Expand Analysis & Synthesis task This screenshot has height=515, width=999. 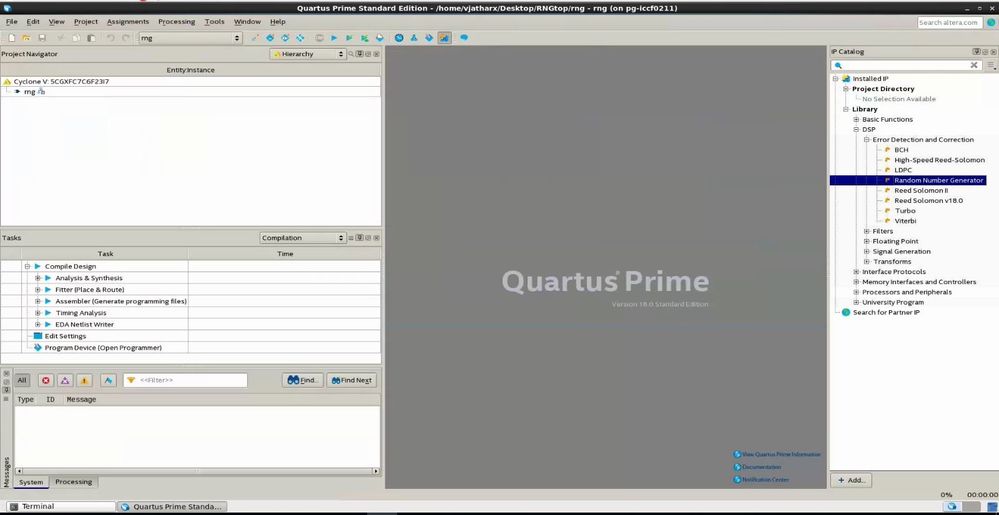click(38, 278)
